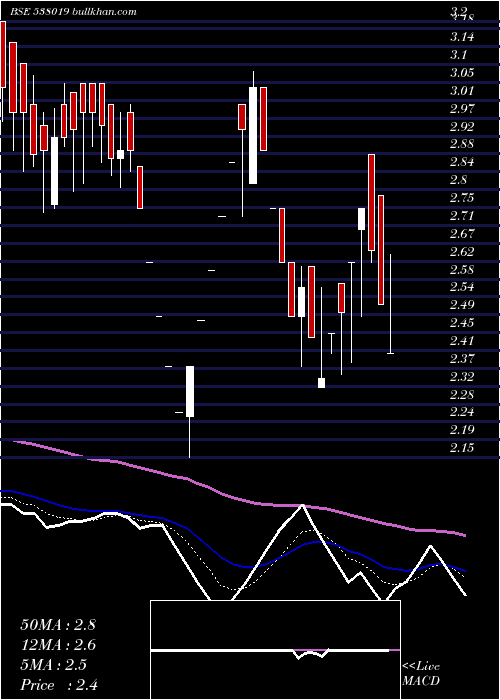500x700 pixels.
Task: Pick the 2.58 price axis value
Action: (x=462, y=269)
